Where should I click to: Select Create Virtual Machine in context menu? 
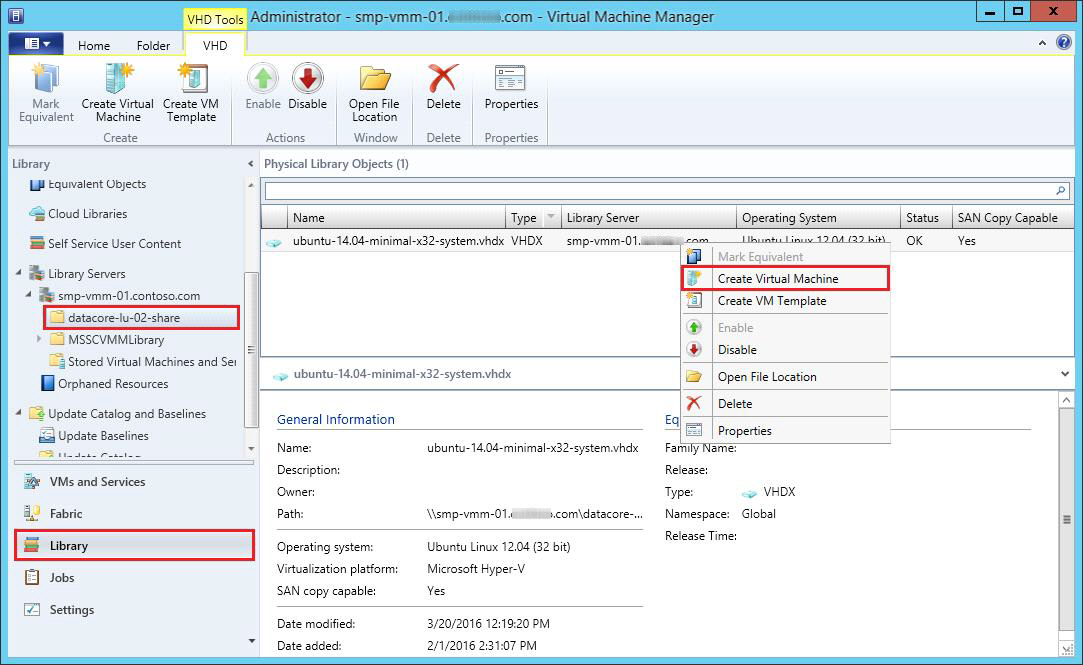tap(777, 279)
